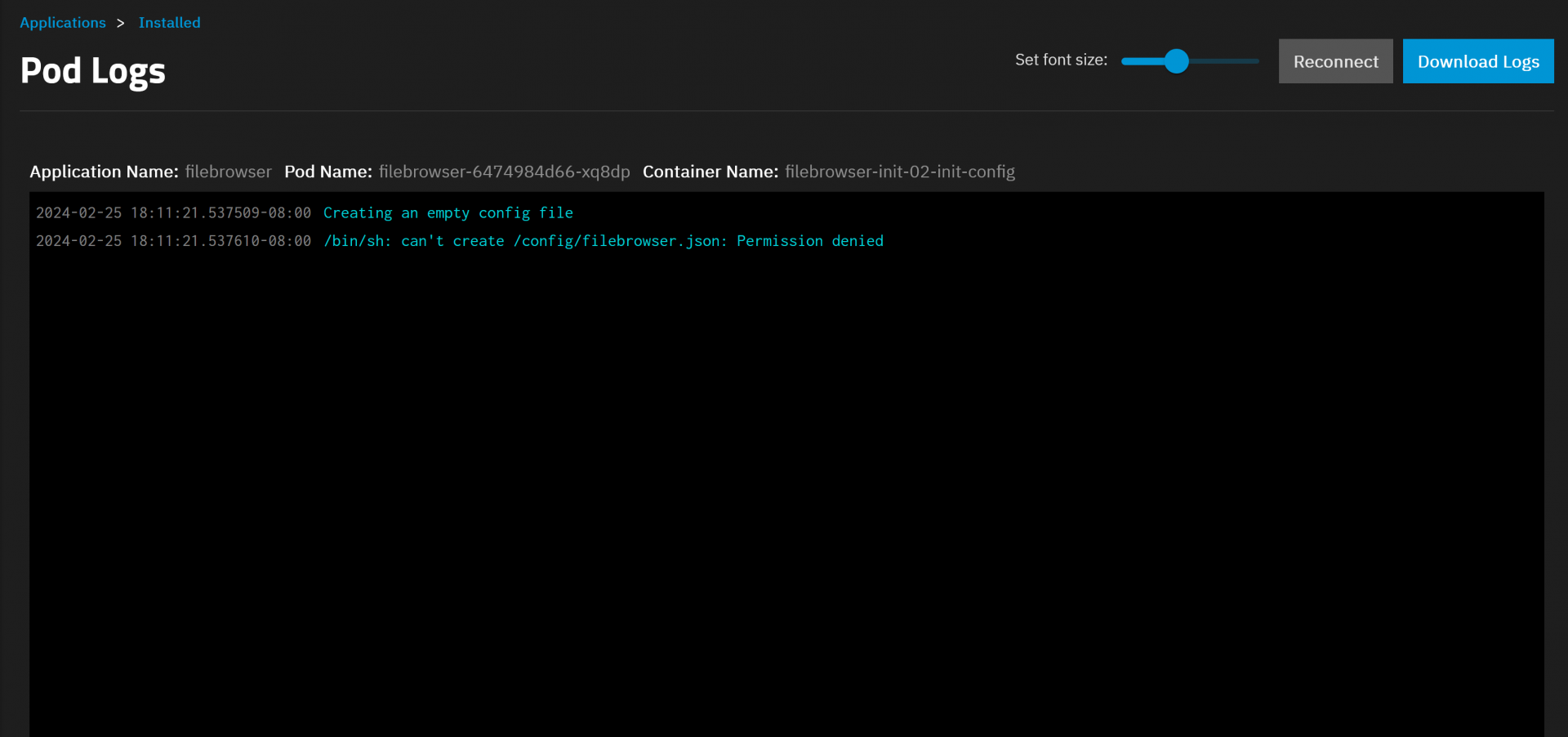Click the Pod Logs page heading
The image size is (1568, 737).
(93, 71)
